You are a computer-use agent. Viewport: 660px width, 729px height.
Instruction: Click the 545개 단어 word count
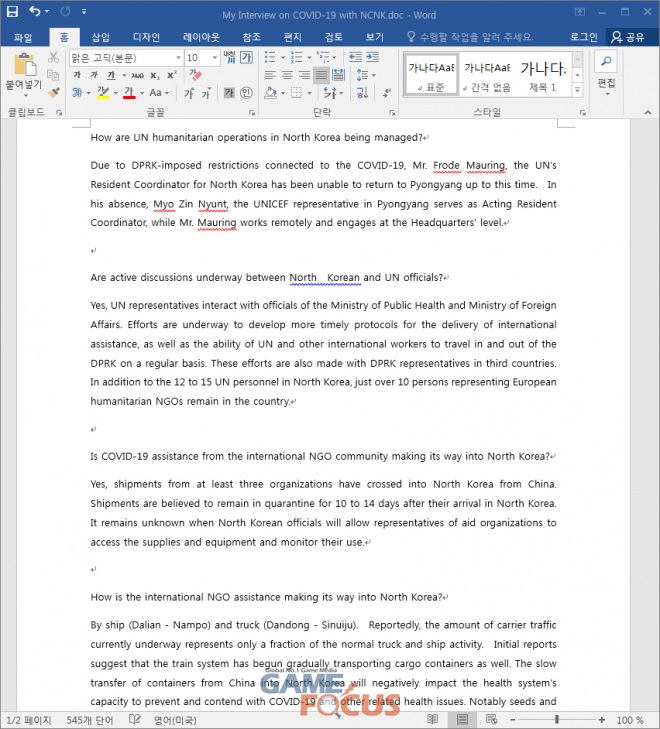click(92, 720)
